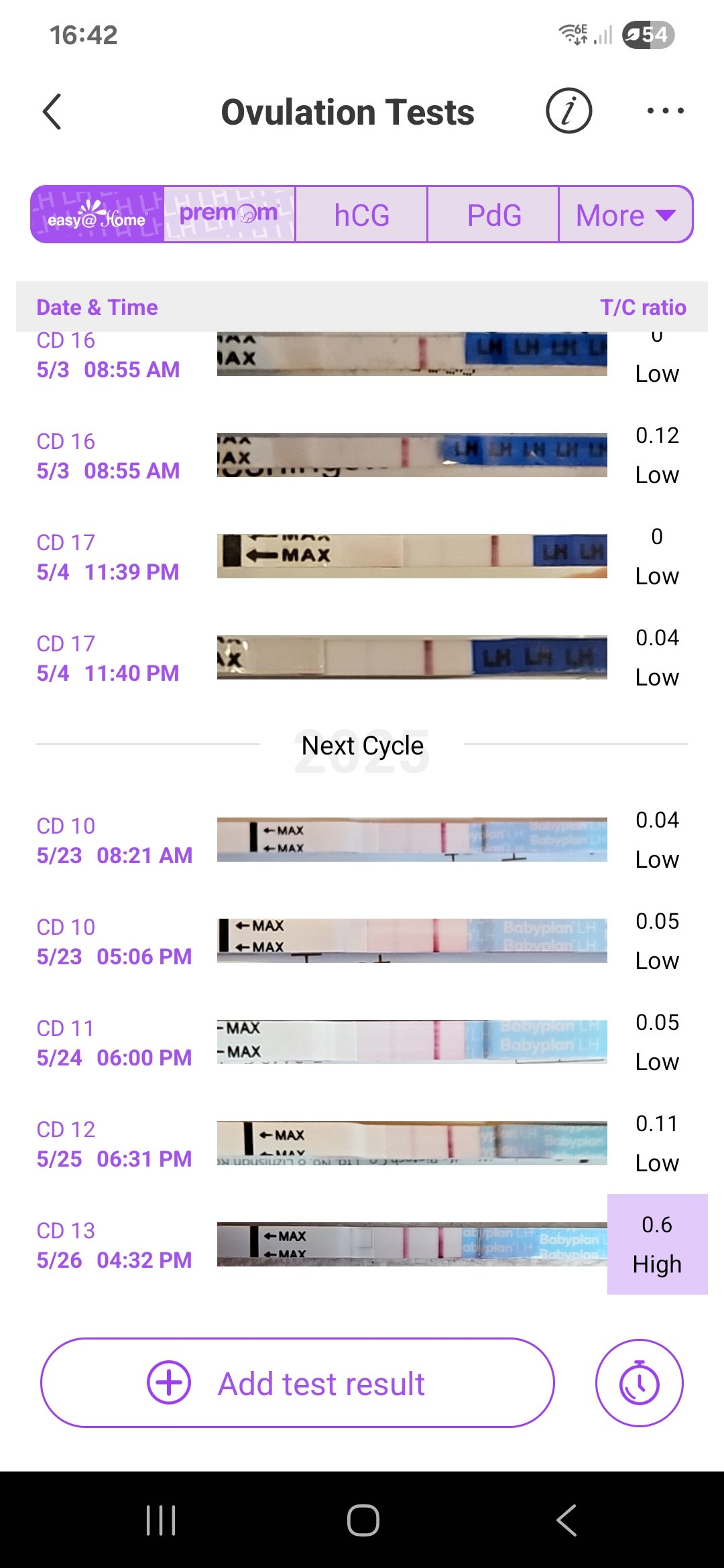Select the 5/23 08:21 AM test entry
The width and height of the screenshot is (724, 1568).
[x=114, y=840]
